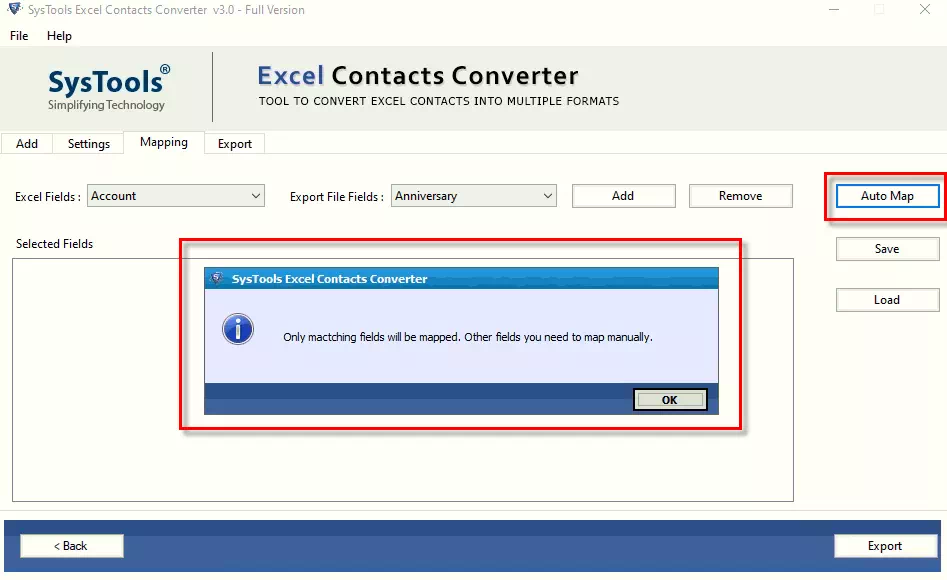Open the Help menu
This screenshot has width=947, height=580.
tap(59, 36)
